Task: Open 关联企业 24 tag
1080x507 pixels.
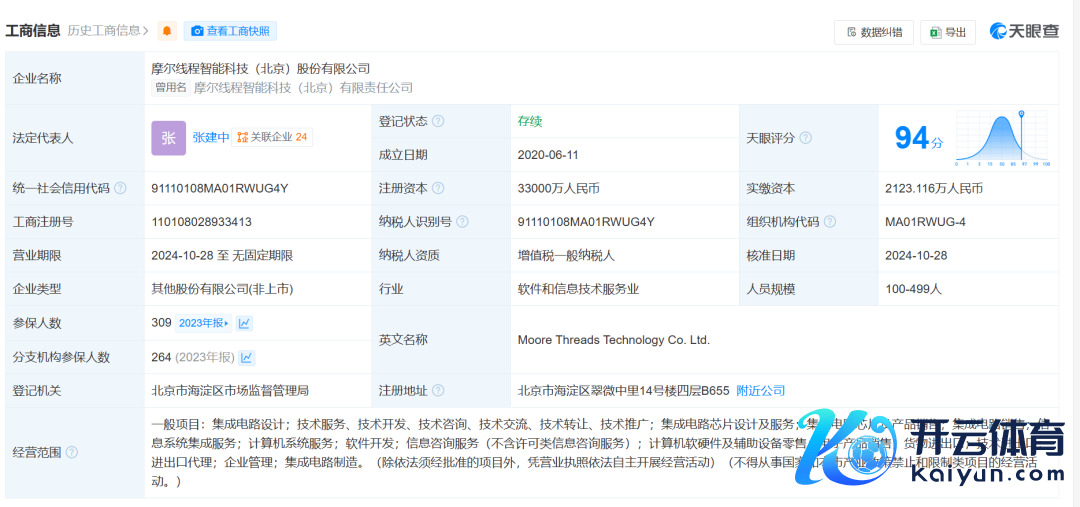Action: coord(272,138)
